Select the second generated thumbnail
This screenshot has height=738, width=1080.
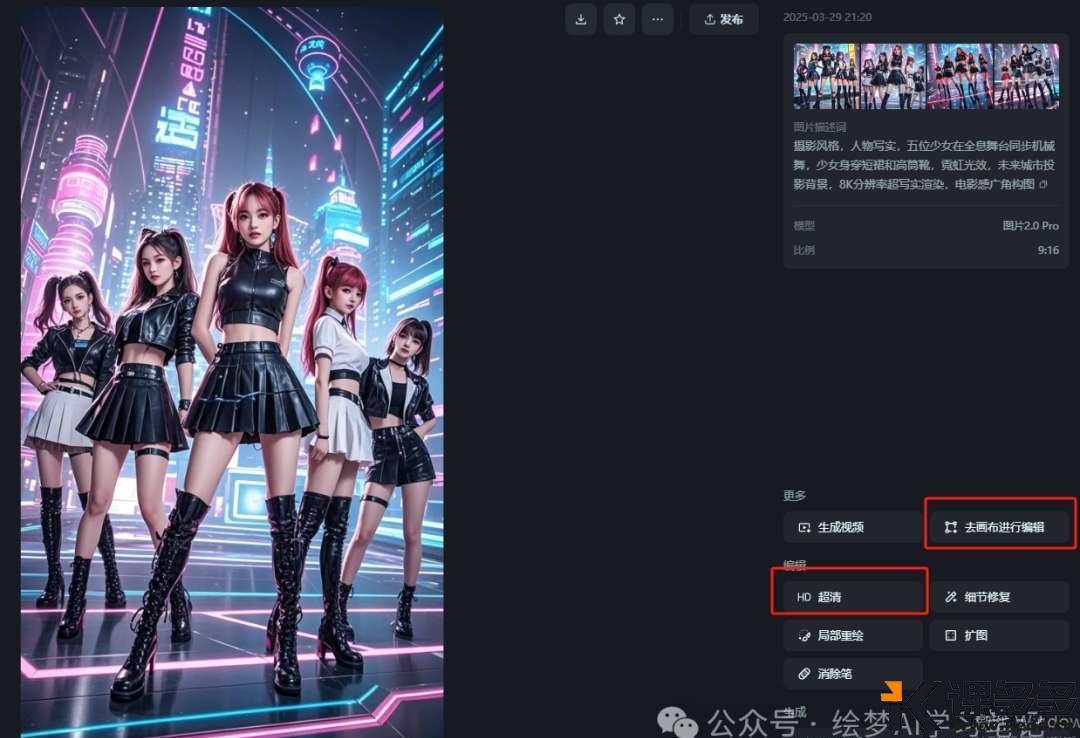(893, 76)
